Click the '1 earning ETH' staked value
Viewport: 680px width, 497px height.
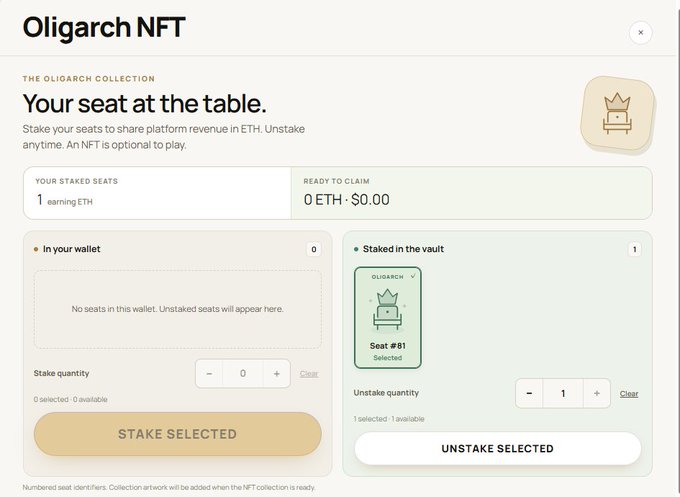point(65,200)
